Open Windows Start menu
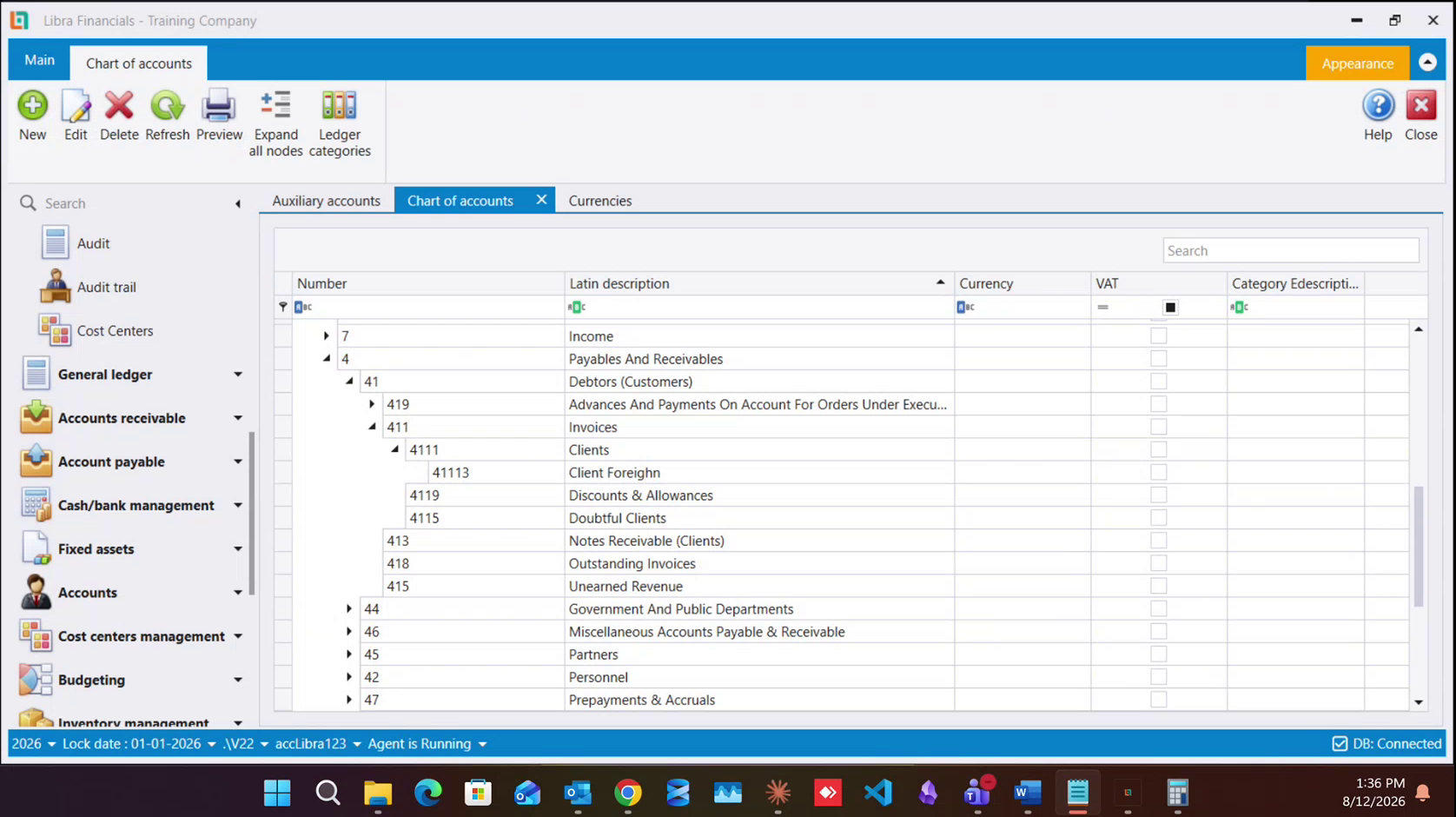Screen dimensions: 1456x817 pos(277,793)
